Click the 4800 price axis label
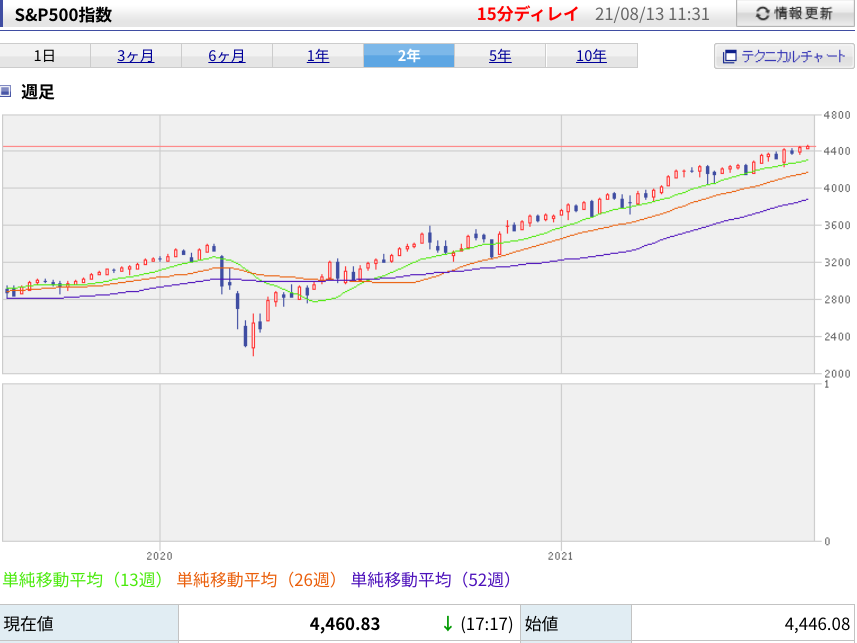 point(837,115)
